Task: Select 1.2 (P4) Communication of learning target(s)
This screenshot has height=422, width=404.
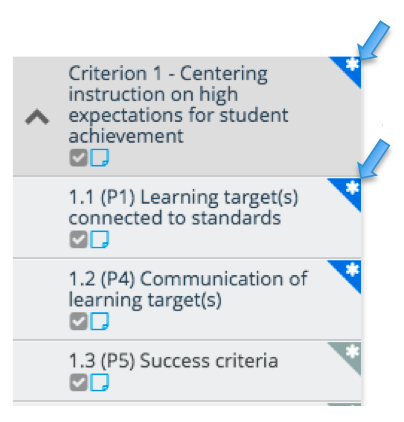Action: point(188,289)
